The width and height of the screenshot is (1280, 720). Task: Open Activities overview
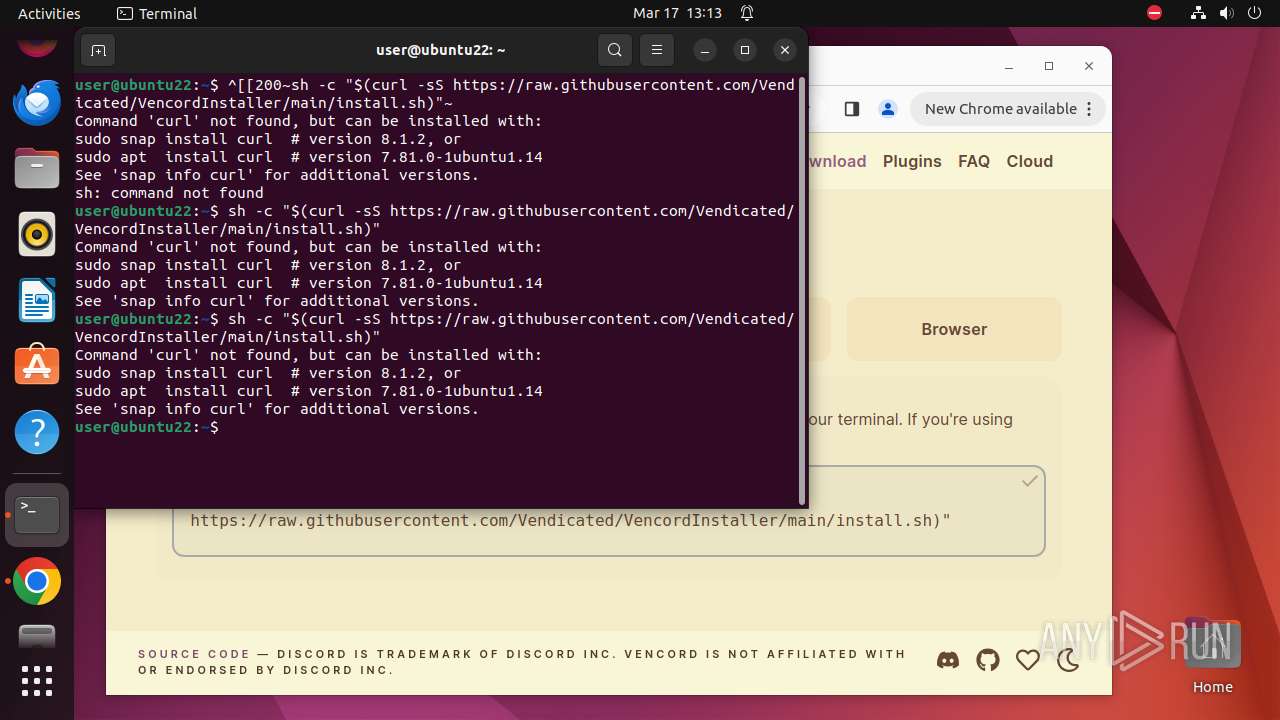[49, 13]
